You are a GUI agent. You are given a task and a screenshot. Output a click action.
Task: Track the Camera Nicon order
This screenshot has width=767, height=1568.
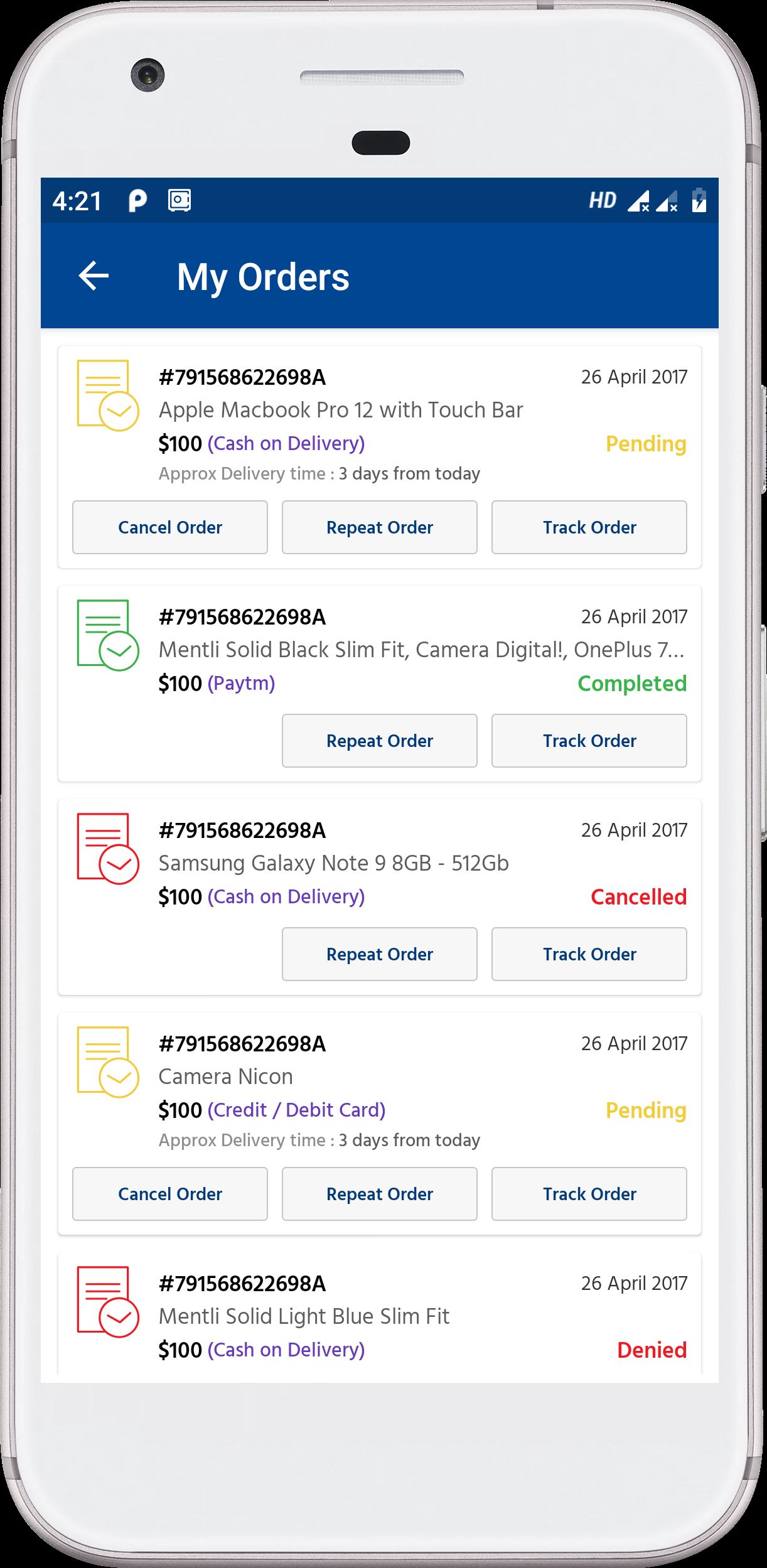pyautogui.click(x=589, y=1194)
